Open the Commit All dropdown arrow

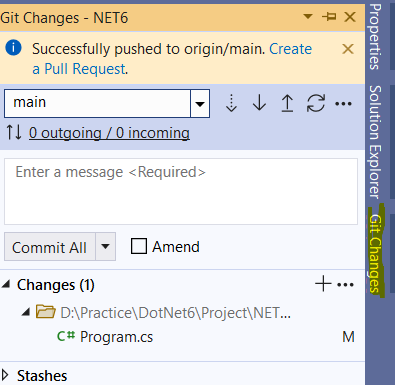click(105, 247)
